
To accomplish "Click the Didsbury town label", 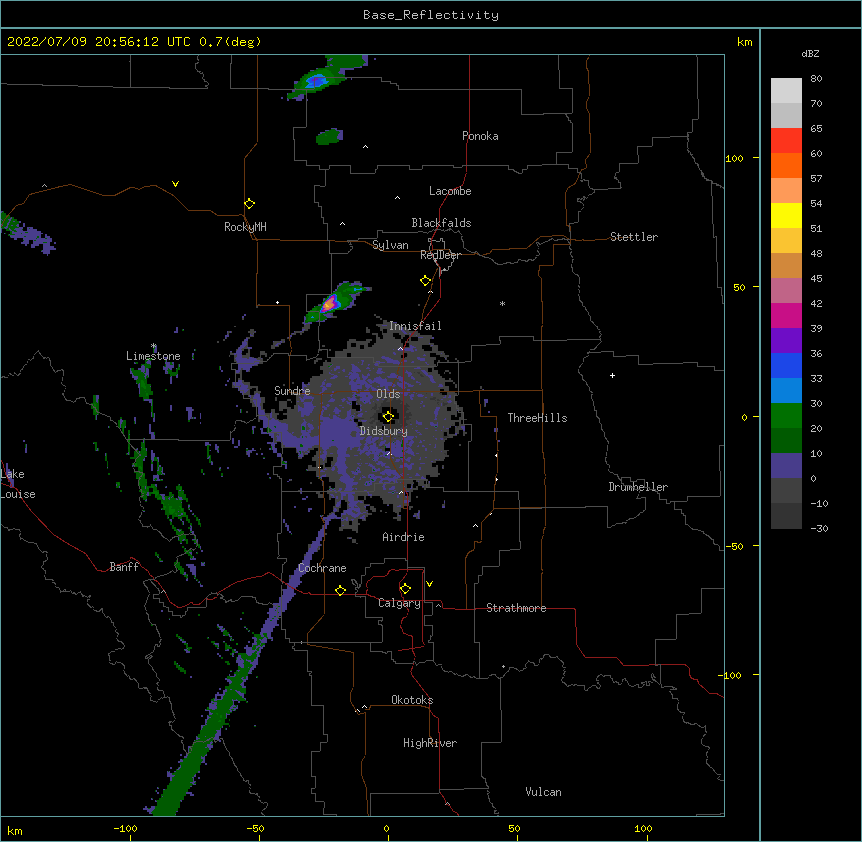I will click(x=383, y=431).
